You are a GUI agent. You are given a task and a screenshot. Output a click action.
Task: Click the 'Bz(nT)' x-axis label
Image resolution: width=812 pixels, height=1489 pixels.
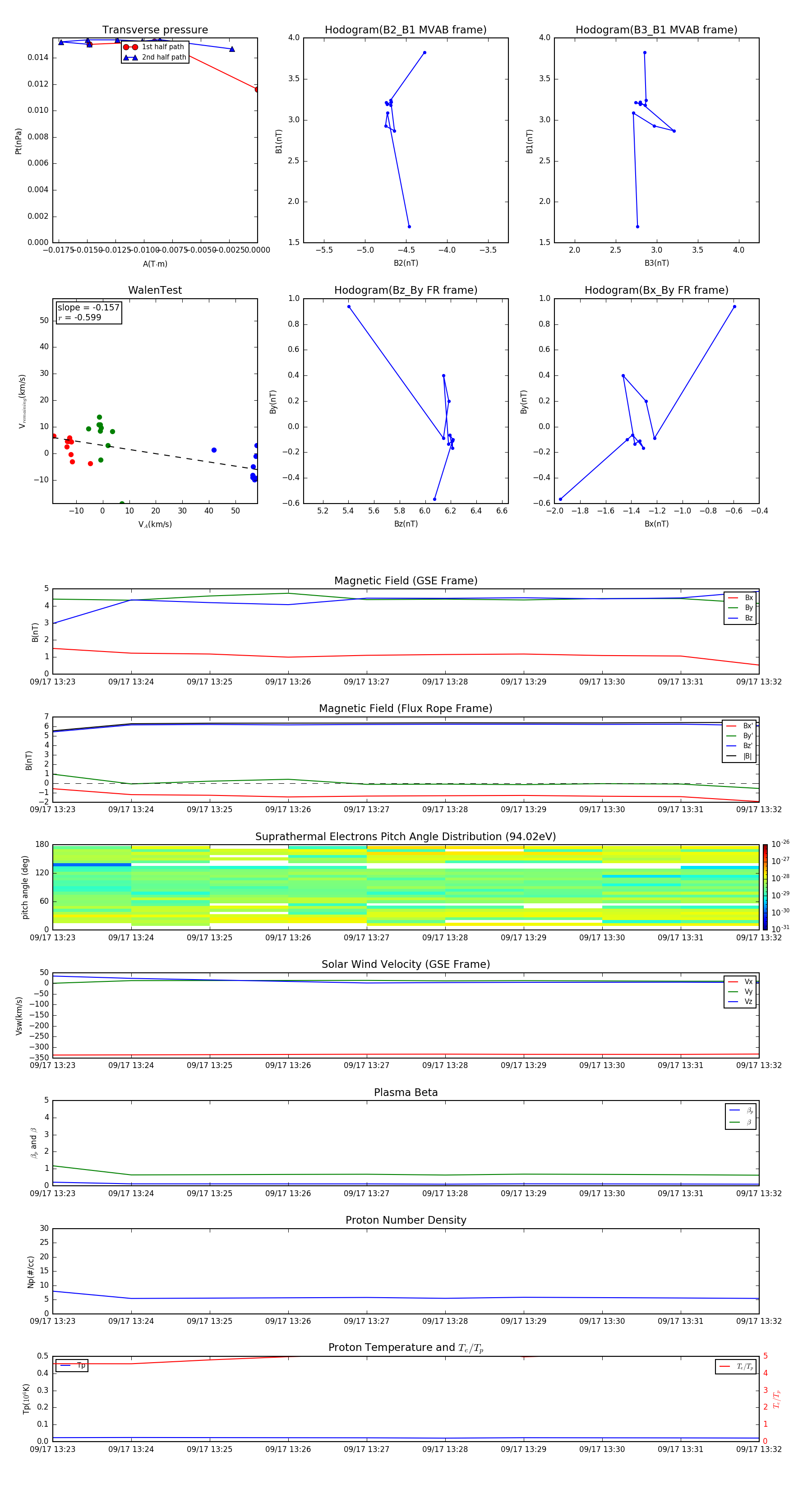[x=406, y=524]
